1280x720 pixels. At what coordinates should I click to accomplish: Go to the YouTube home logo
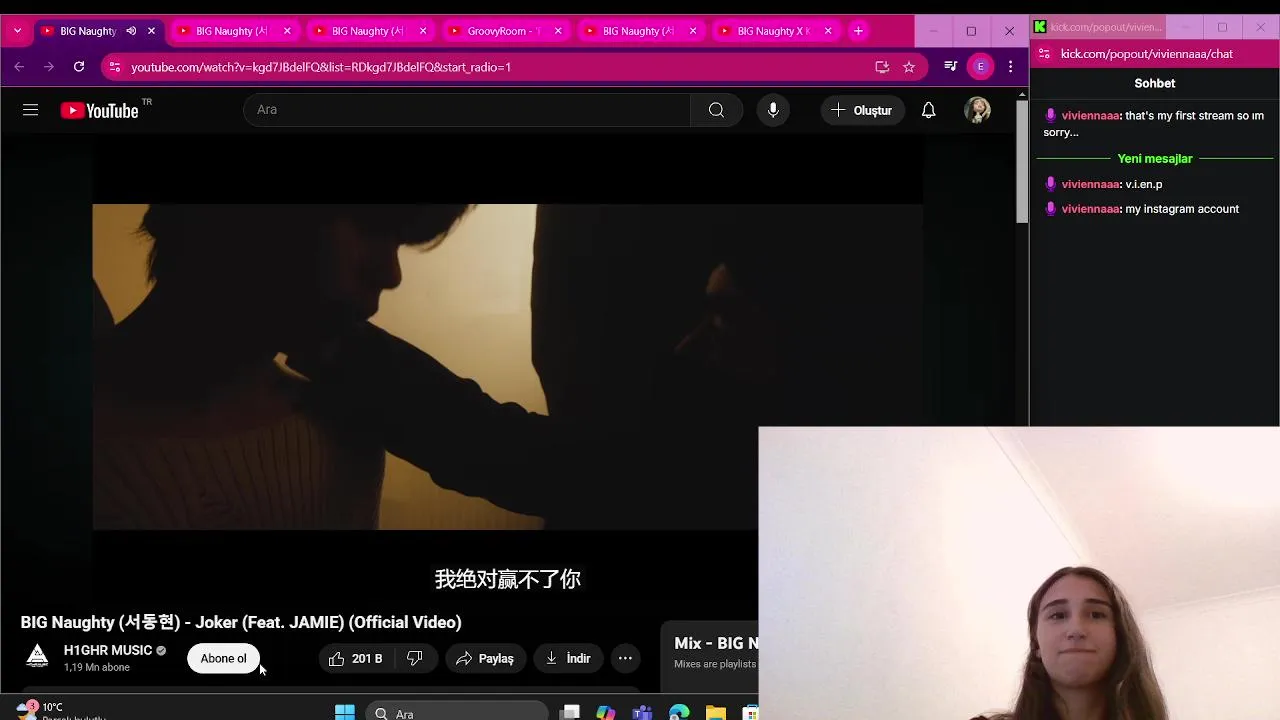[99, 110]
